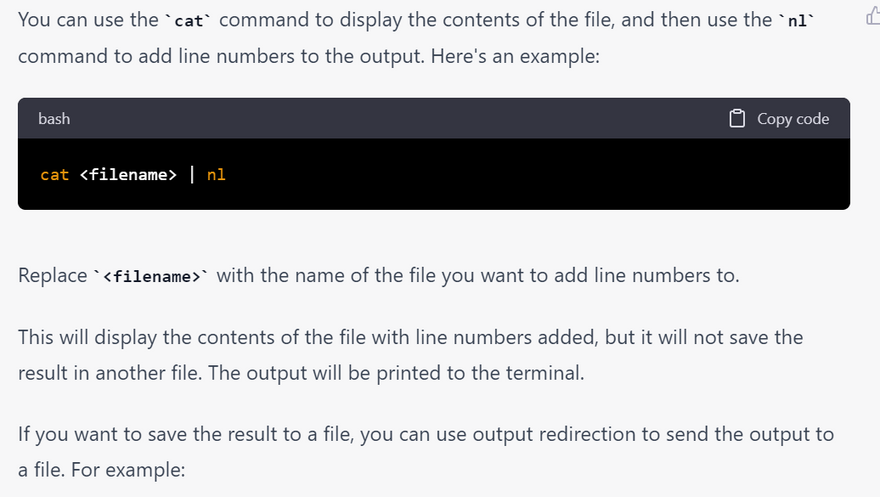Click the clipboard icon in code header
This screenshot has height=497, width=880.
[x=737, y=119]
